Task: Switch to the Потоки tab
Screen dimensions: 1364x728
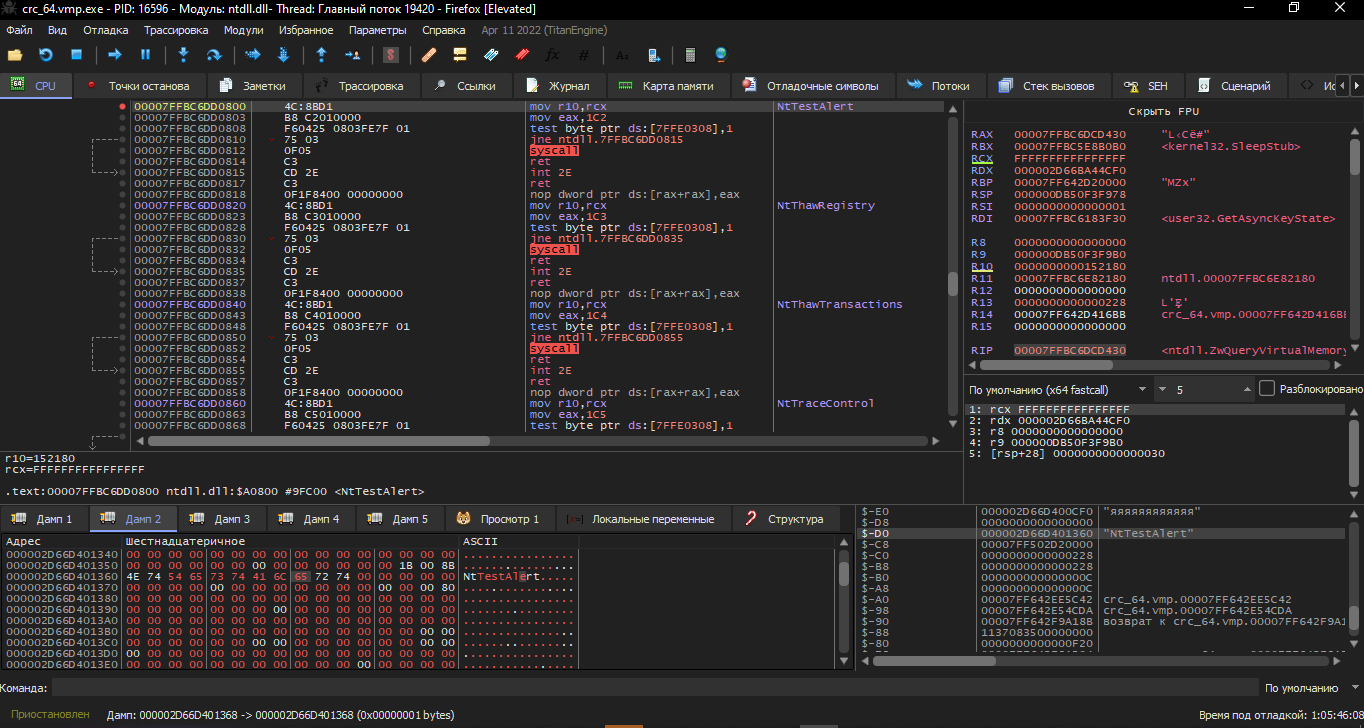Action: pos(941,86)
